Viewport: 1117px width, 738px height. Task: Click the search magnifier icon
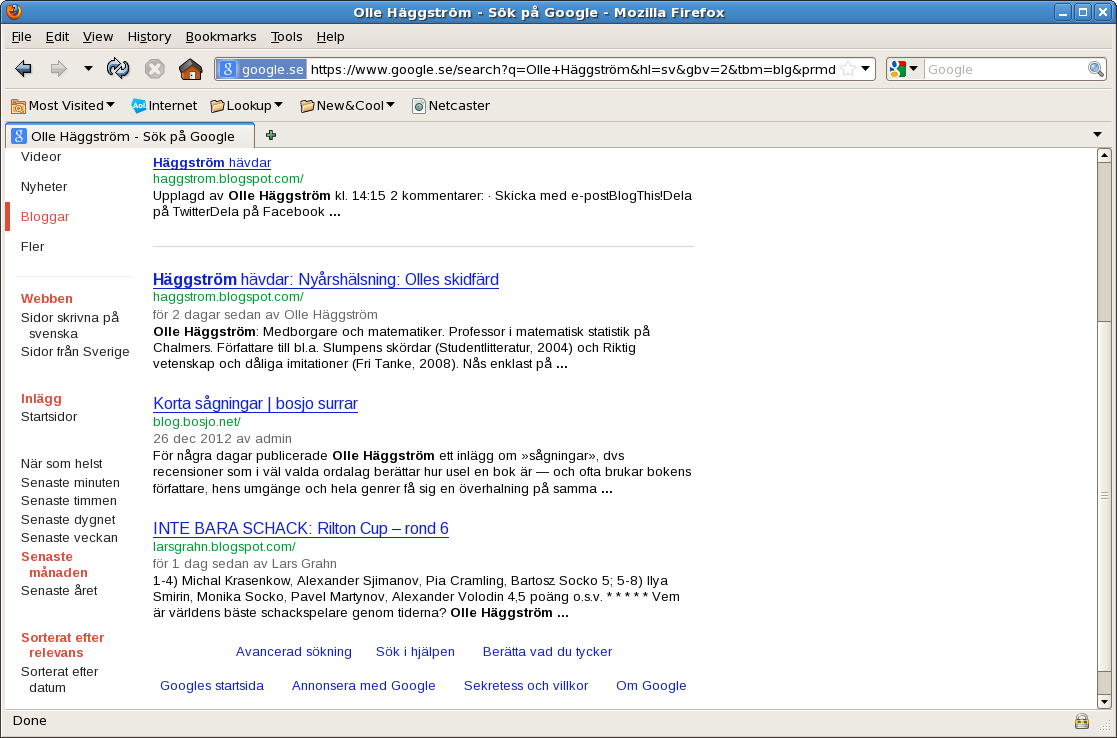point(1096,69)
